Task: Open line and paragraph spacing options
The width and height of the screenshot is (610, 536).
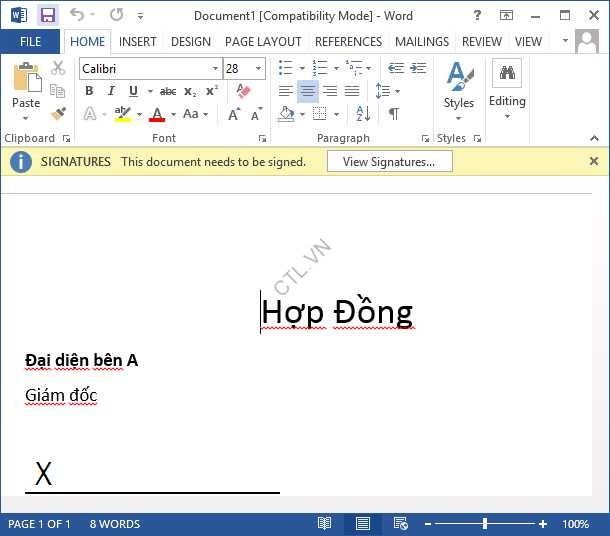Action: [x=387, y=91]
